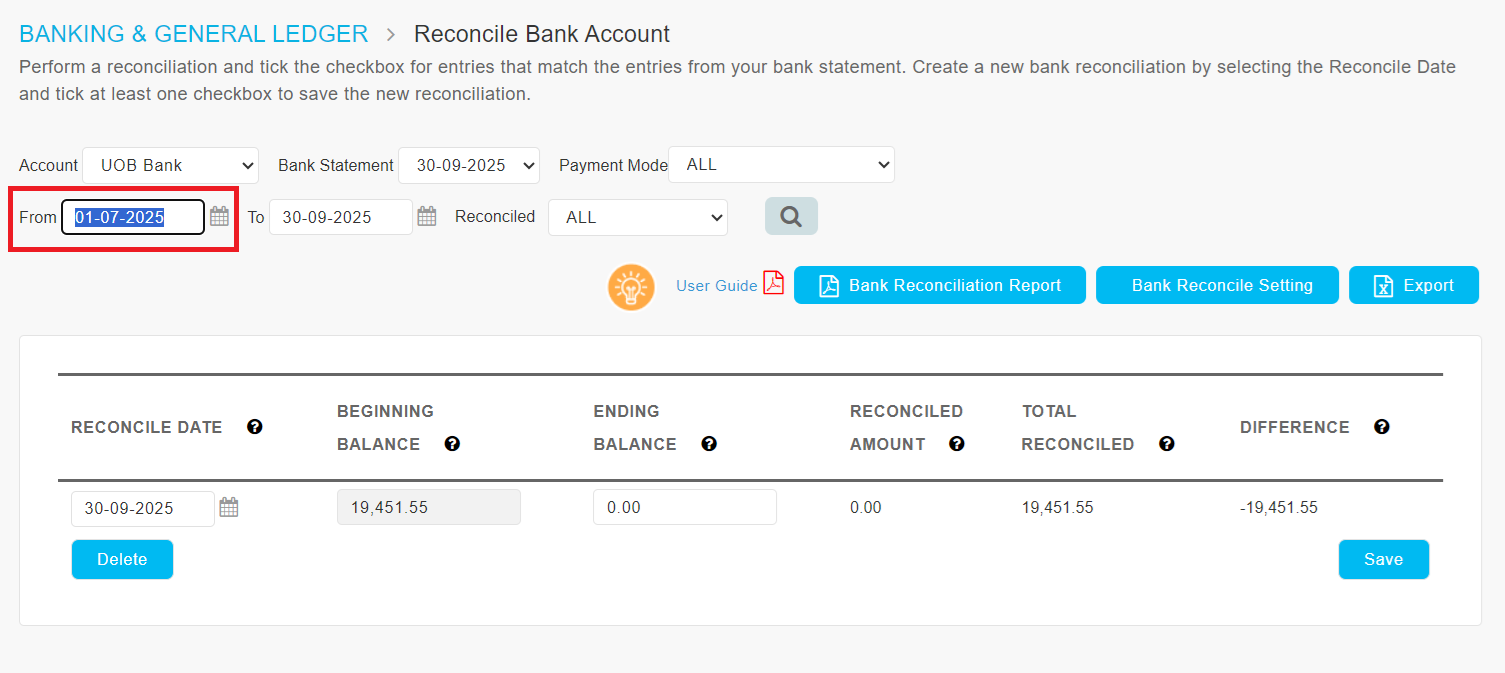Expand the Account dropdown showing UOB Bank
The height and width of the screenshot is (673, 1505).
pos(170,165)
